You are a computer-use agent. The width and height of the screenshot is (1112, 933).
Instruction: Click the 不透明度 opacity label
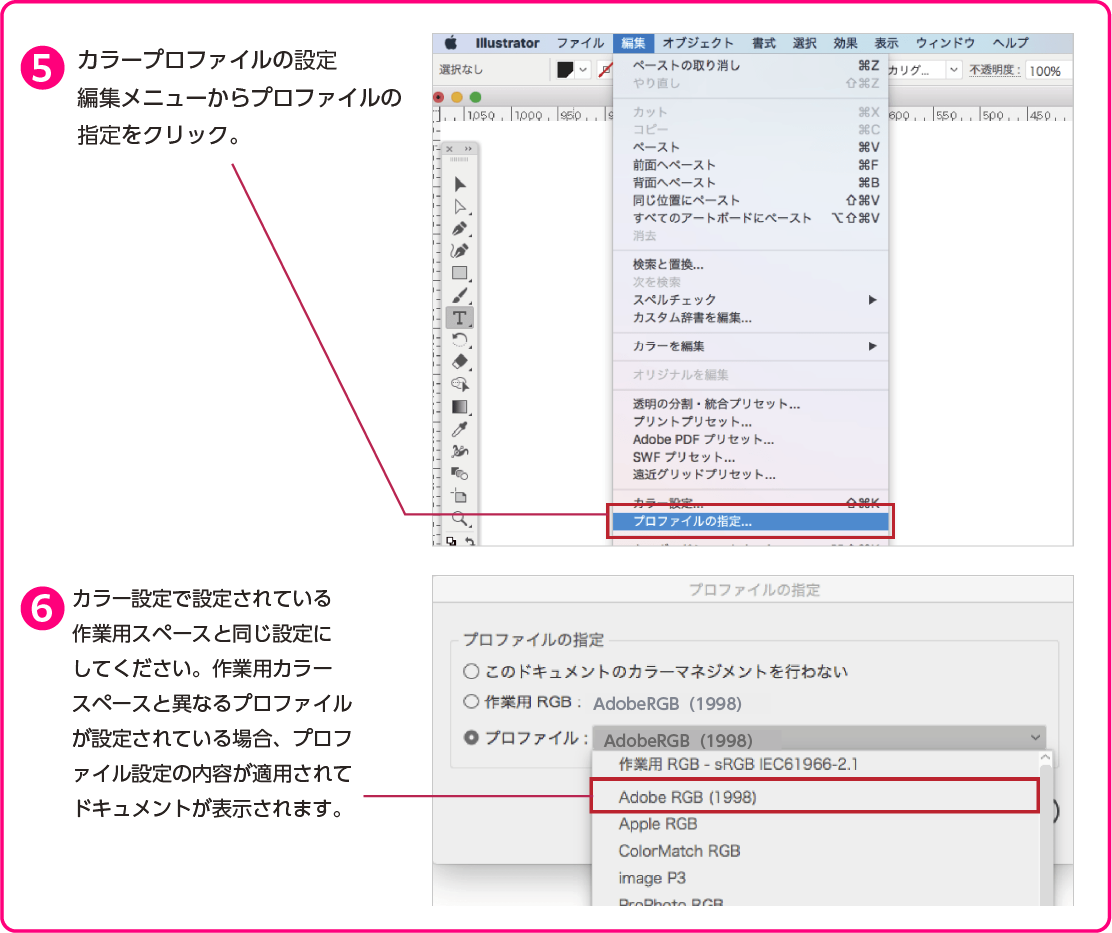click(x=995, y=70)
